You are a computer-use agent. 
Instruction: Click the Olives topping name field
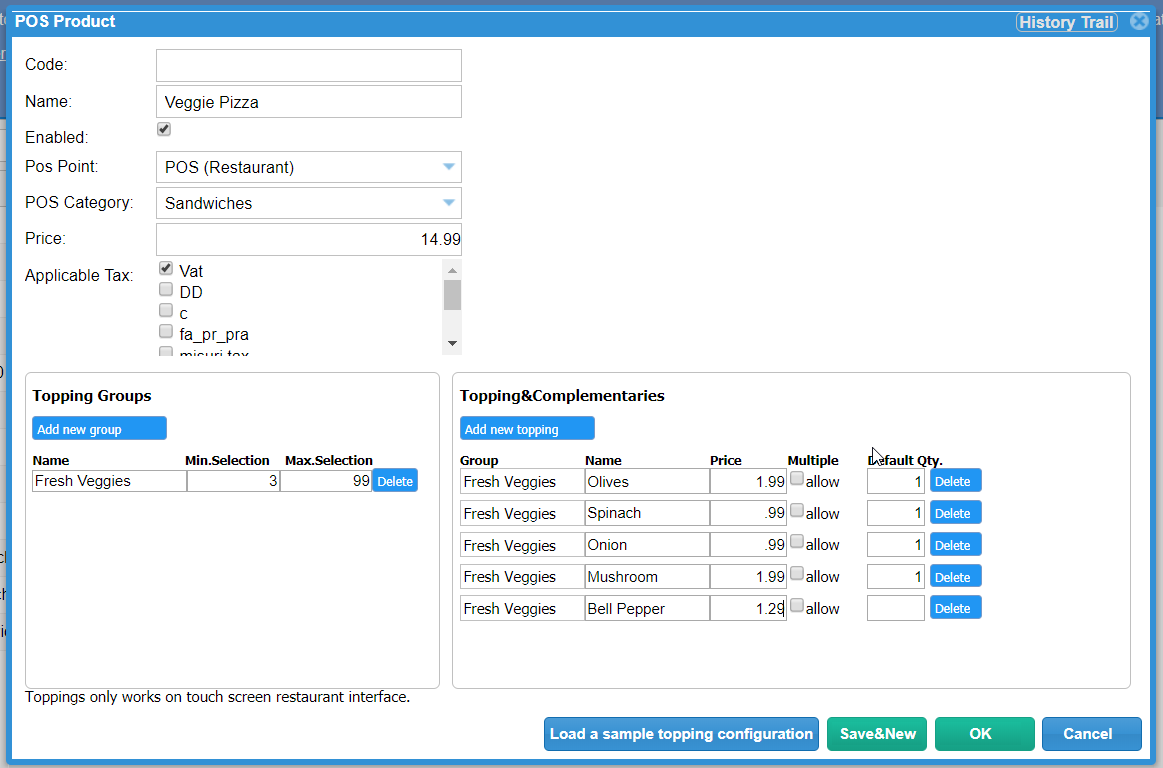[647, 482]
